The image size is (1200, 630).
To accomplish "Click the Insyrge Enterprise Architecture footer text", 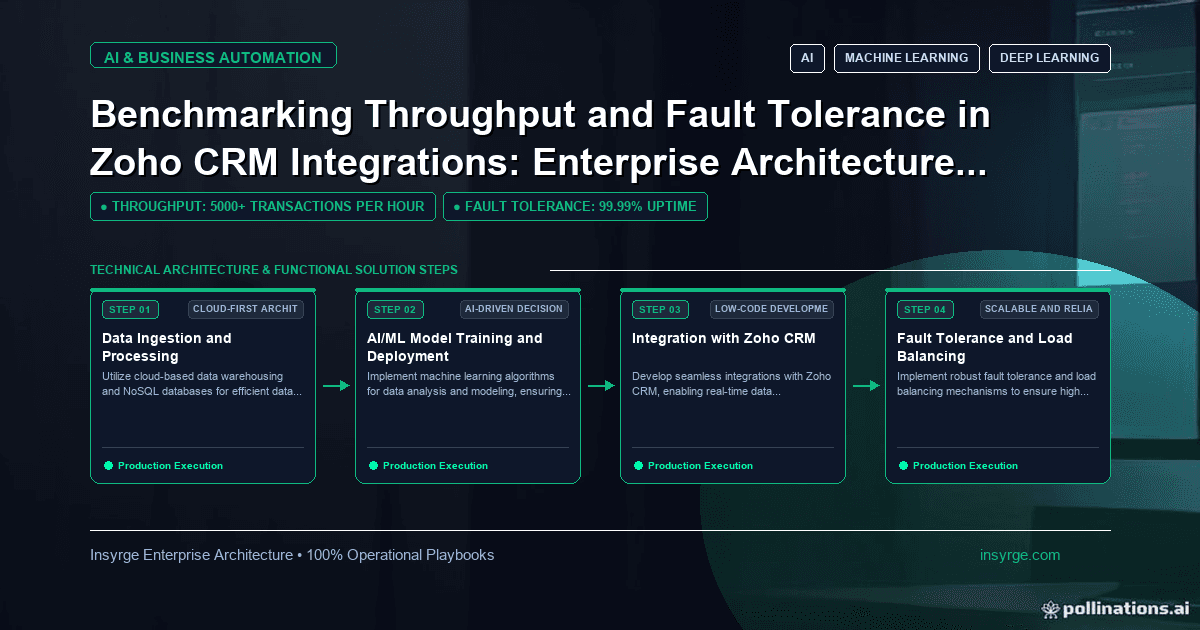I will pos(292,555).
